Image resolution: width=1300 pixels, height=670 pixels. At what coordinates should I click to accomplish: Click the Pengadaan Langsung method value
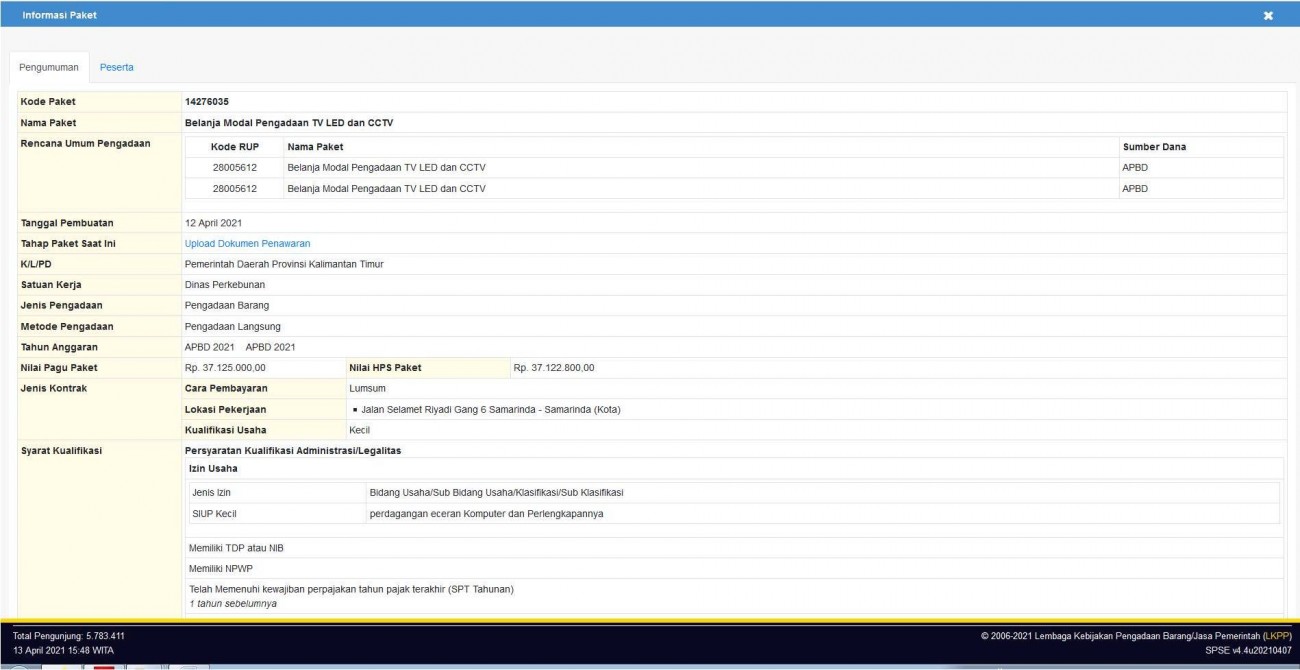coord(233,326)
